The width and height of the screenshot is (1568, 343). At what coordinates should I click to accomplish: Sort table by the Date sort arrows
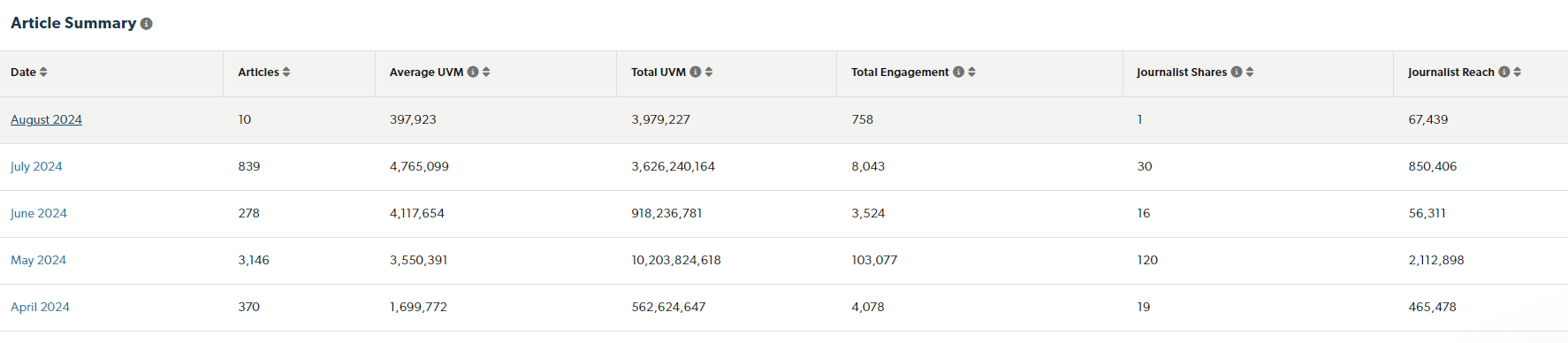tap(43, 72)
